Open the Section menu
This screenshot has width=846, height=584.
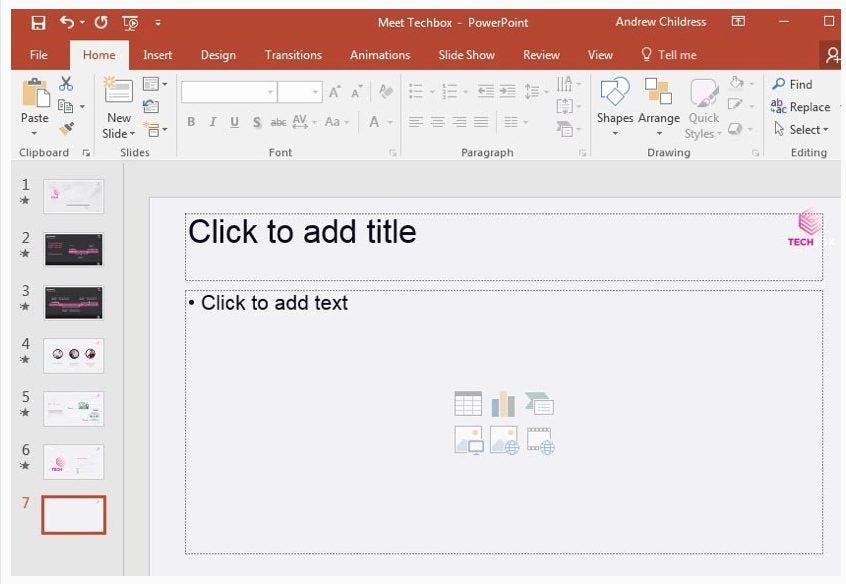click(155, 130)
